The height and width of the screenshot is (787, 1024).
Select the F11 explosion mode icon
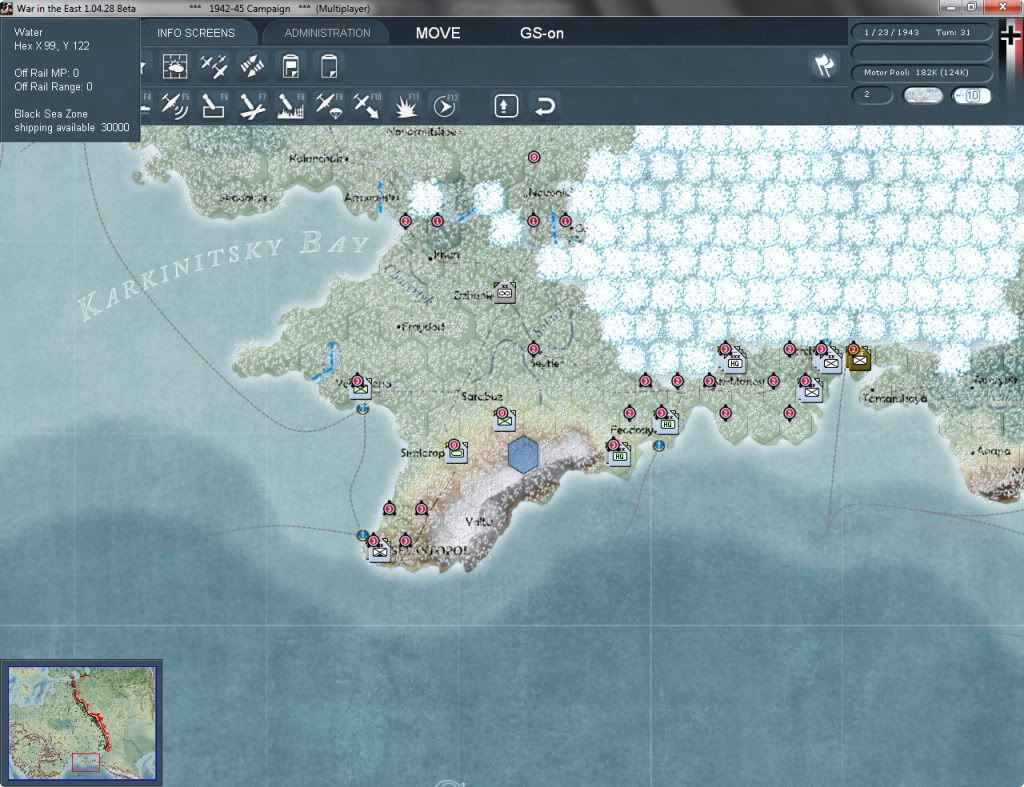point(406,106)
